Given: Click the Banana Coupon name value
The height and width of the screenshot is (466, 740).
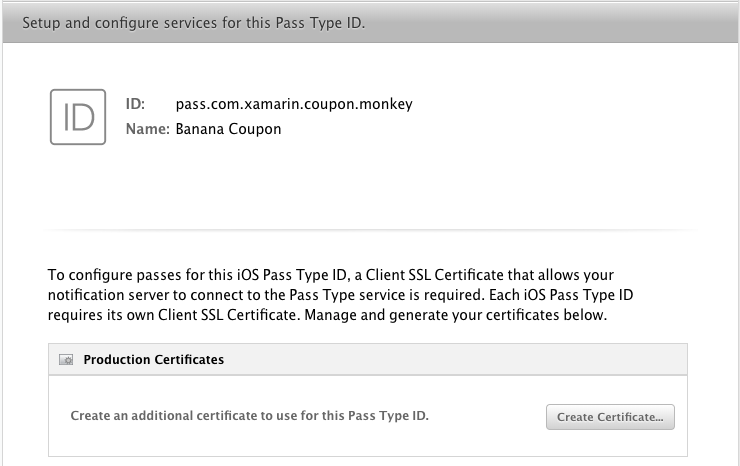Looking at the screenshot, I should [x=228, y=129].
